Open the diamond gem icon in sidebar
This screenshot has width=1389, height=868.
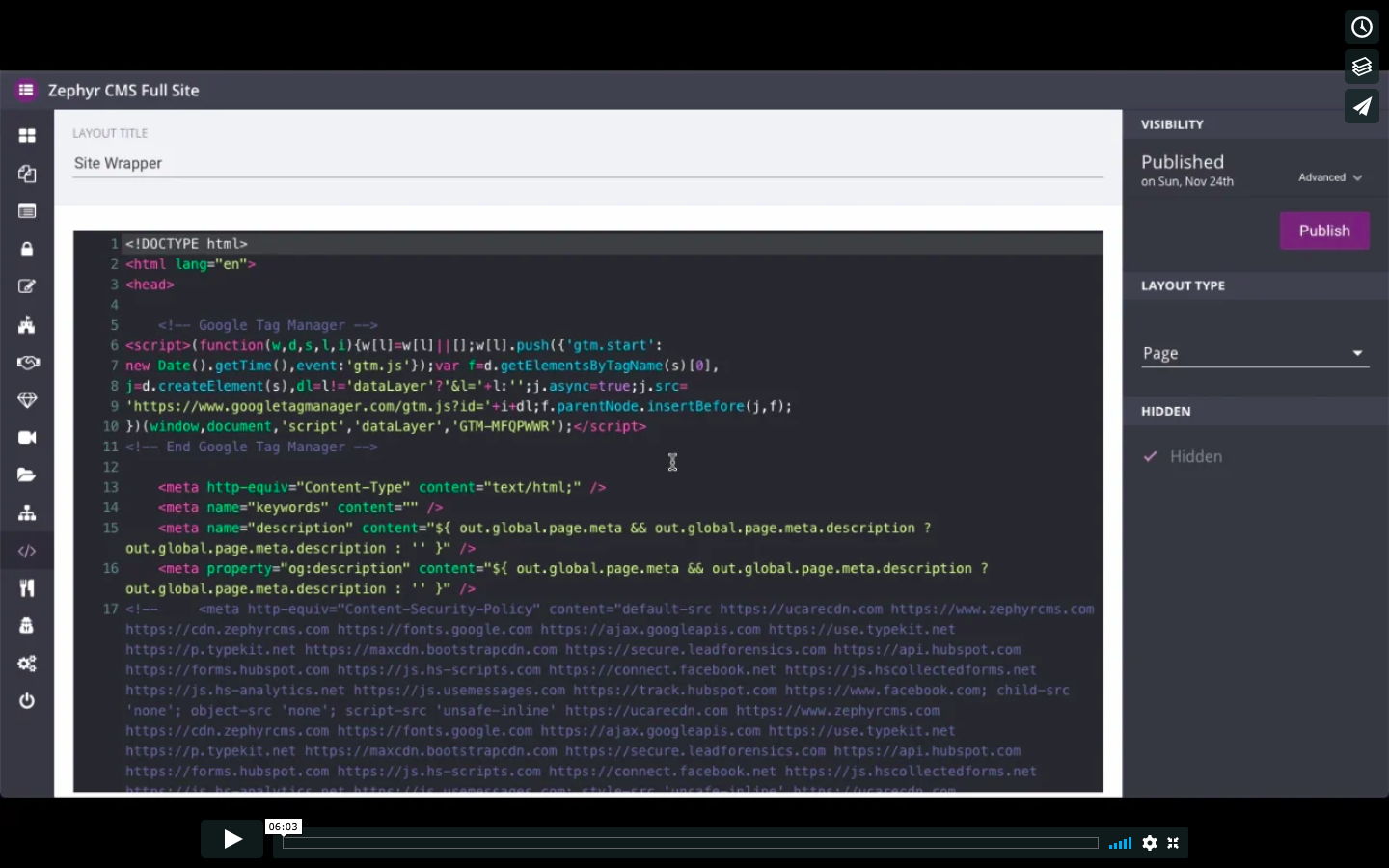click(27, 400)
